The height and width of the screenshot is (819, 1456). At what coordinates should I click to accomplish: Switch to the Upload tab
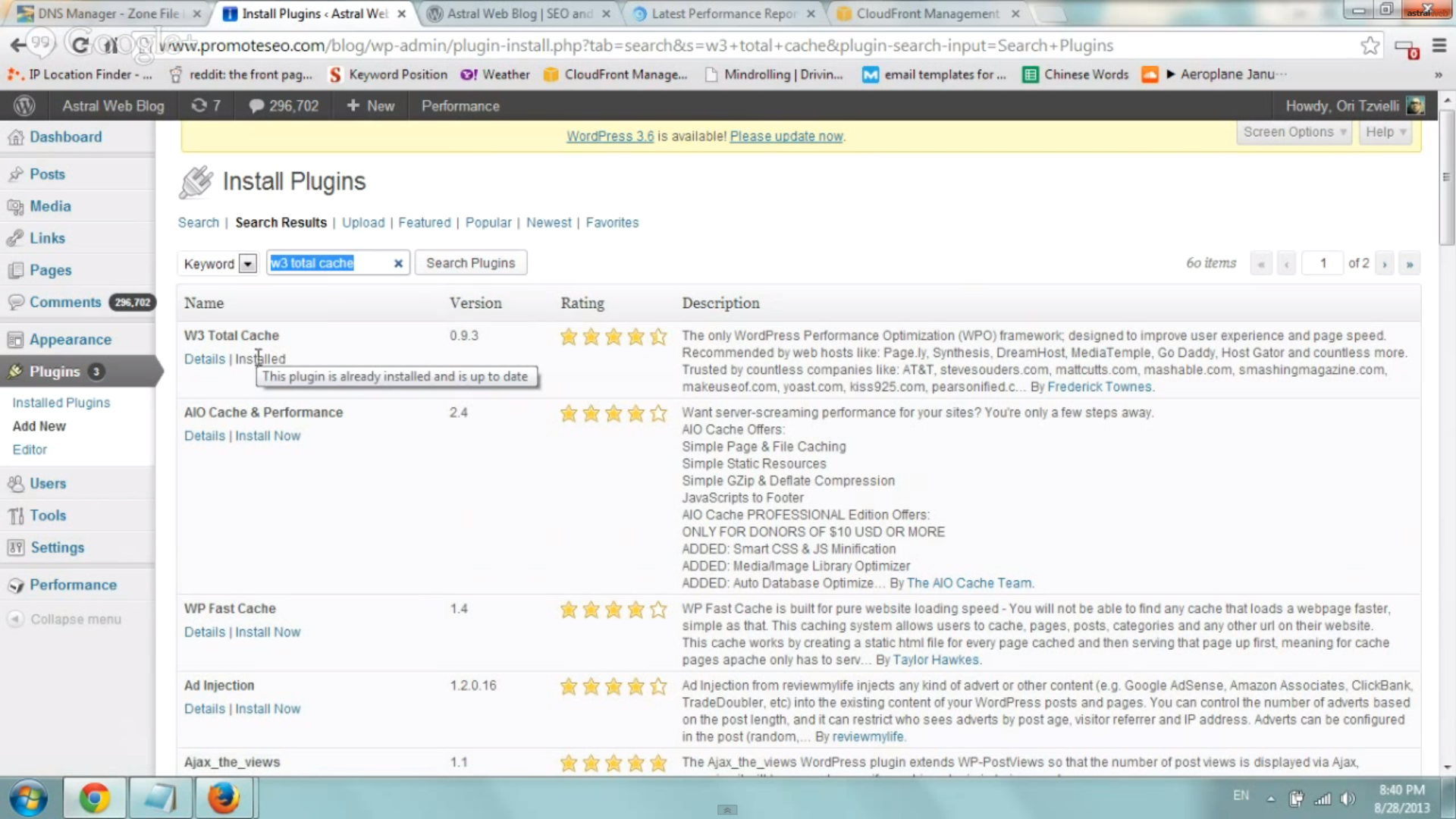coord(363,222)
